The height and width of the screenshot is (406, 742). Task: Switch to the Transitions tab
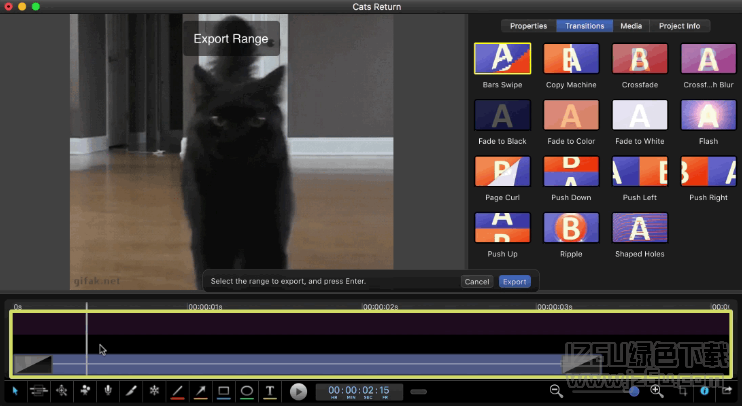click(x=584, y=26)
